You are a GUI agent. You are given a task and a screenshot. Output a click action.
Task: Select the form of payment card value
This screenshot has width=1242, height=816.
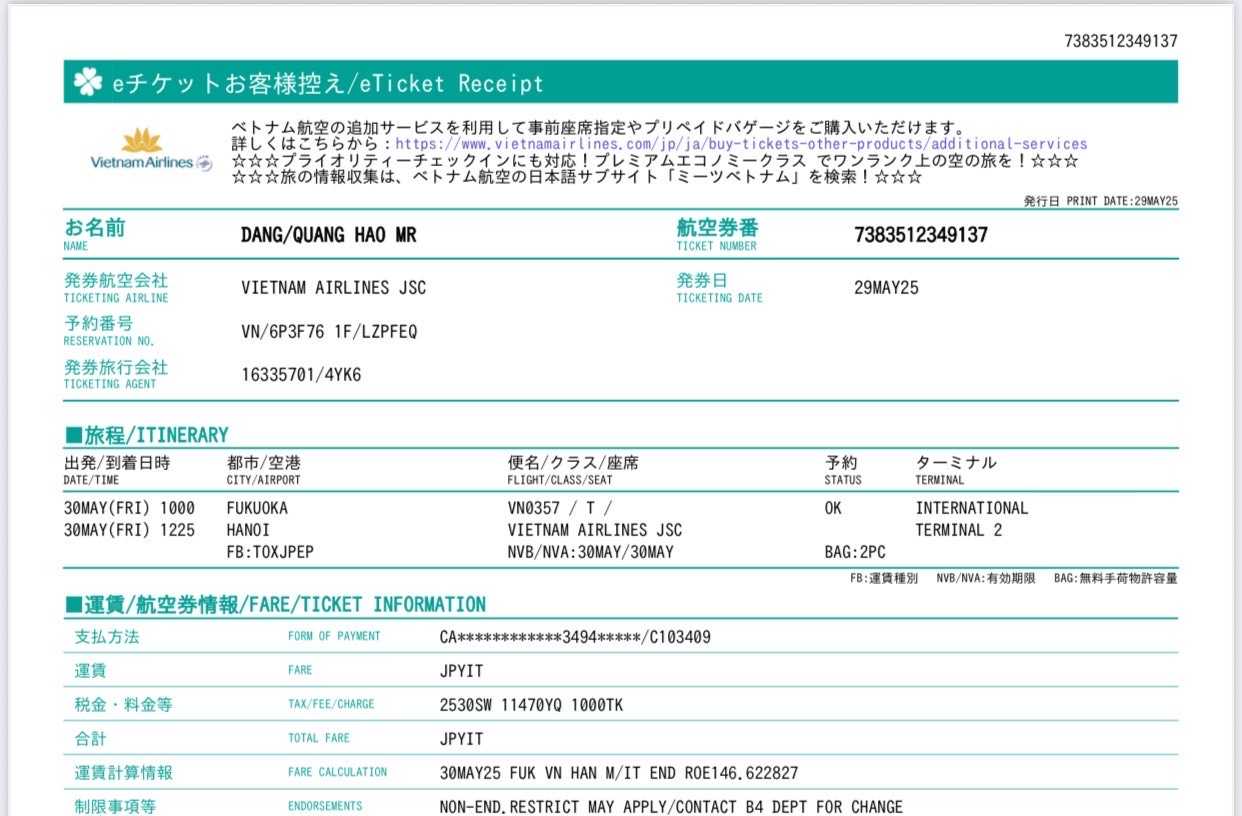point(575,636)
